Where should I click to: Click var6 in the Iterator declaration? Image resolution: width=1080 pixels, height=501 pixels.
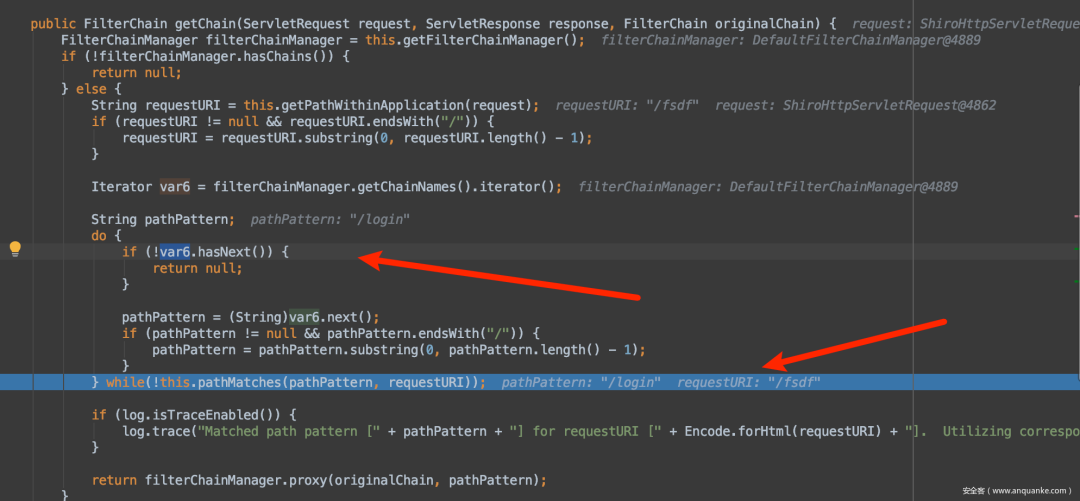174,187
